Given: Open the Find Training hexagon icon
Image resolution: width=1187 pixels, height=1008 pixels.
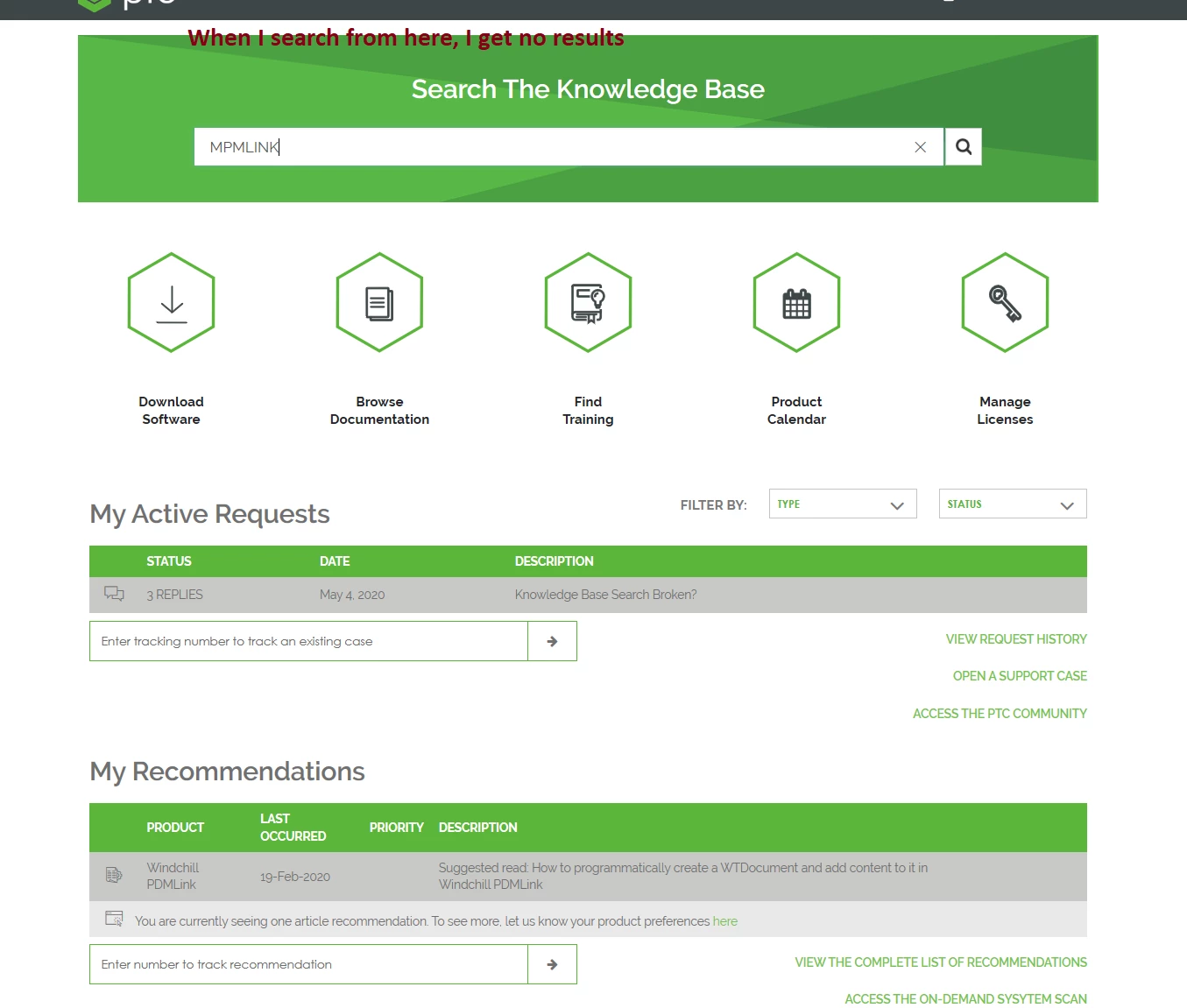Looking at the screenshot, I should click(x=588, y=302).
